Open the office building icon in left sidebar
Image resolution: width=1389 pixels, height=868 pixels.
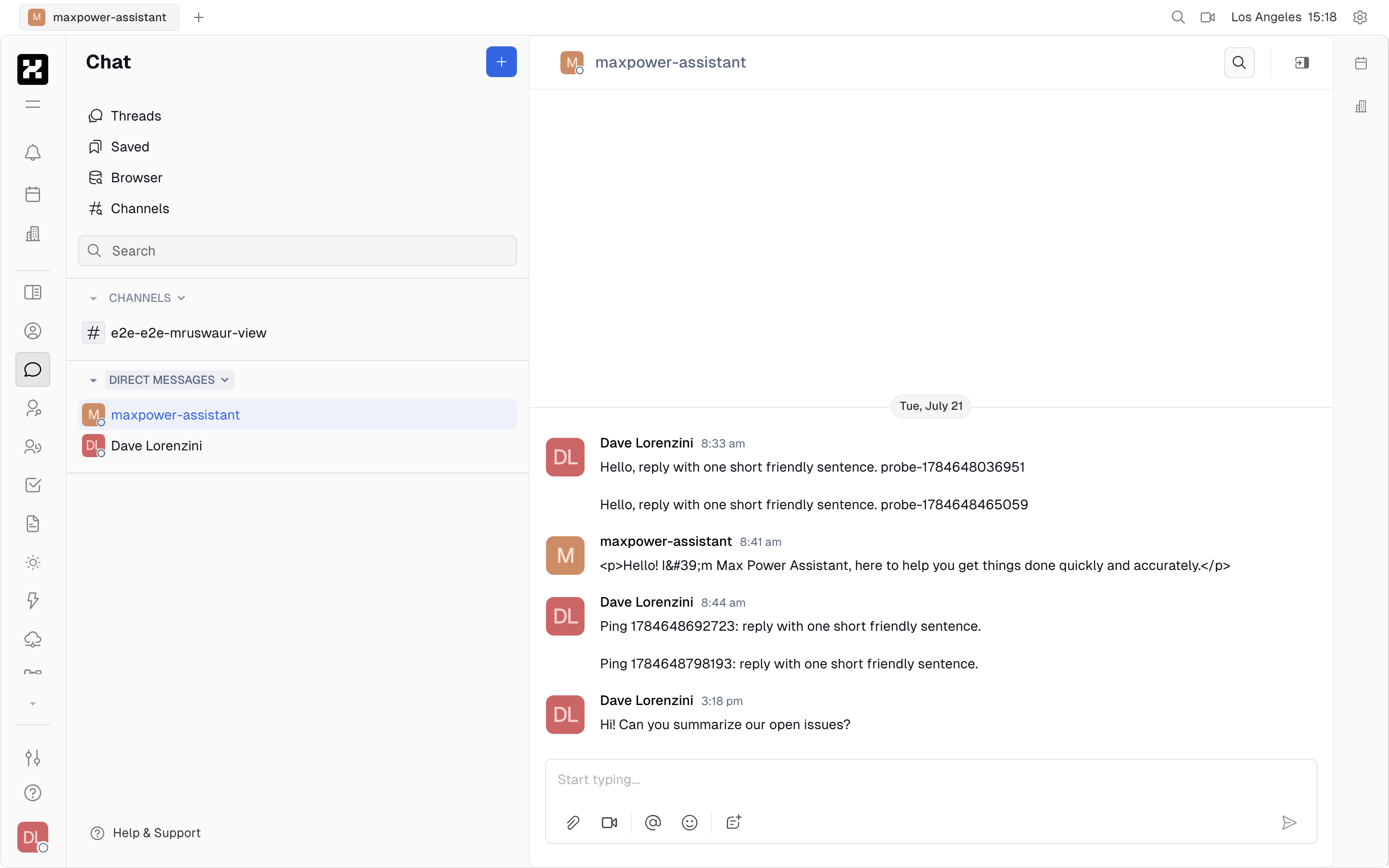click(33, 234)
